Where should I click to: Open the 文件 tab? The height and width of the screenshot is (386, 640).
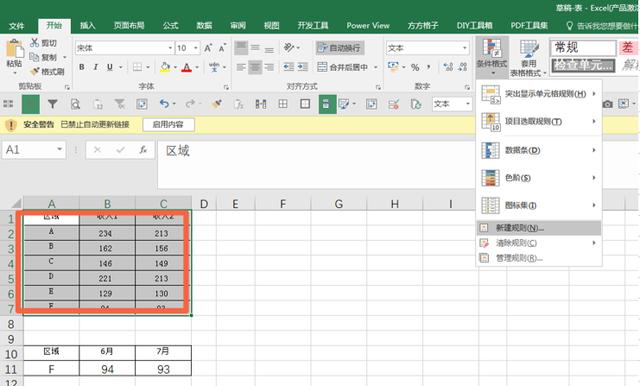tap(16, 26)
